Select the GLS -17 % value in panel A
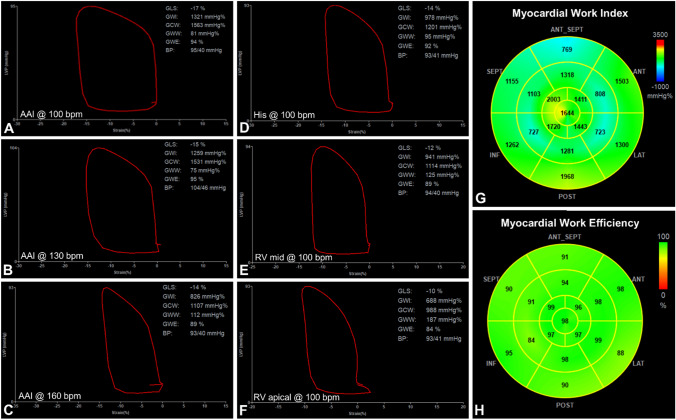 (x=197, y=8)
